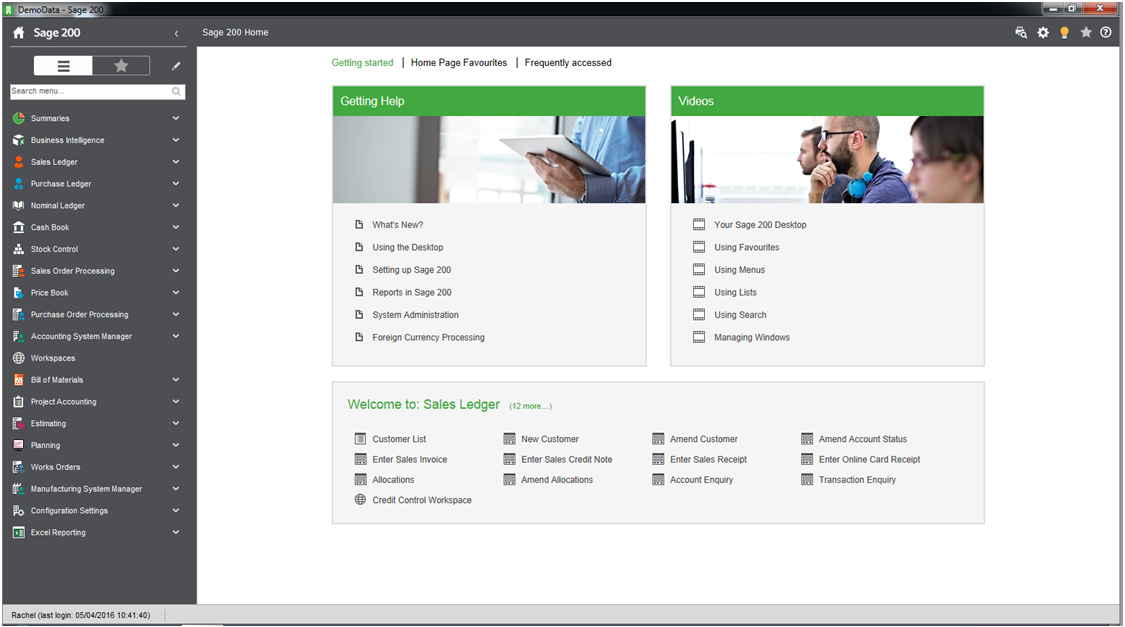1125x627 pixels.
Task: Click the Stock Control boxes icon
Action: tap(19, 249)
